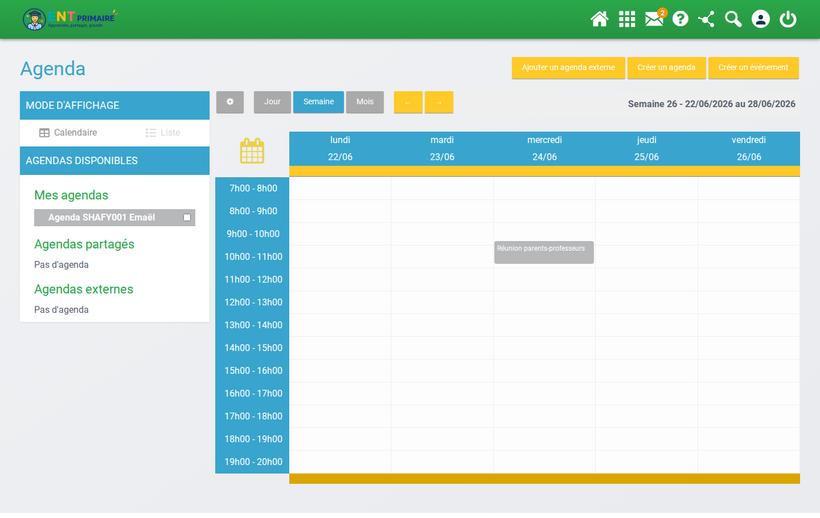Viewport: 820px width, 518px height.
Task: Go to the home page icon
Action: 599,19
